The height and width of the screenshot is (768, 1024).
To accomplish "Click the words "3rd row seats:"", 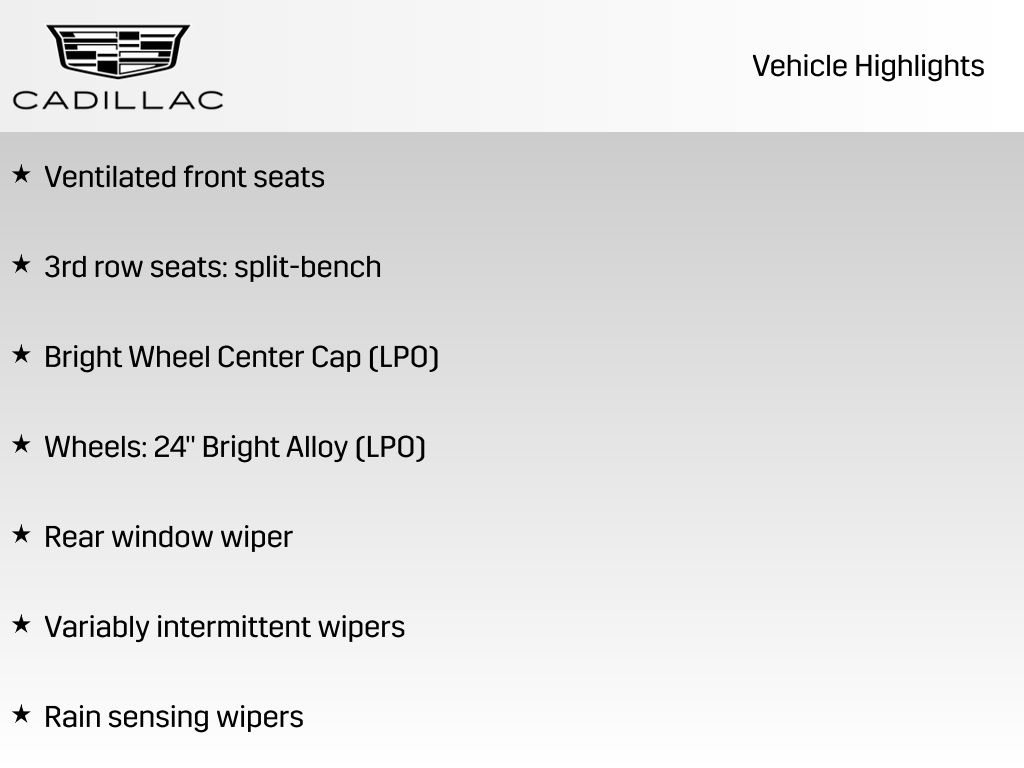I will click(136, 267).
